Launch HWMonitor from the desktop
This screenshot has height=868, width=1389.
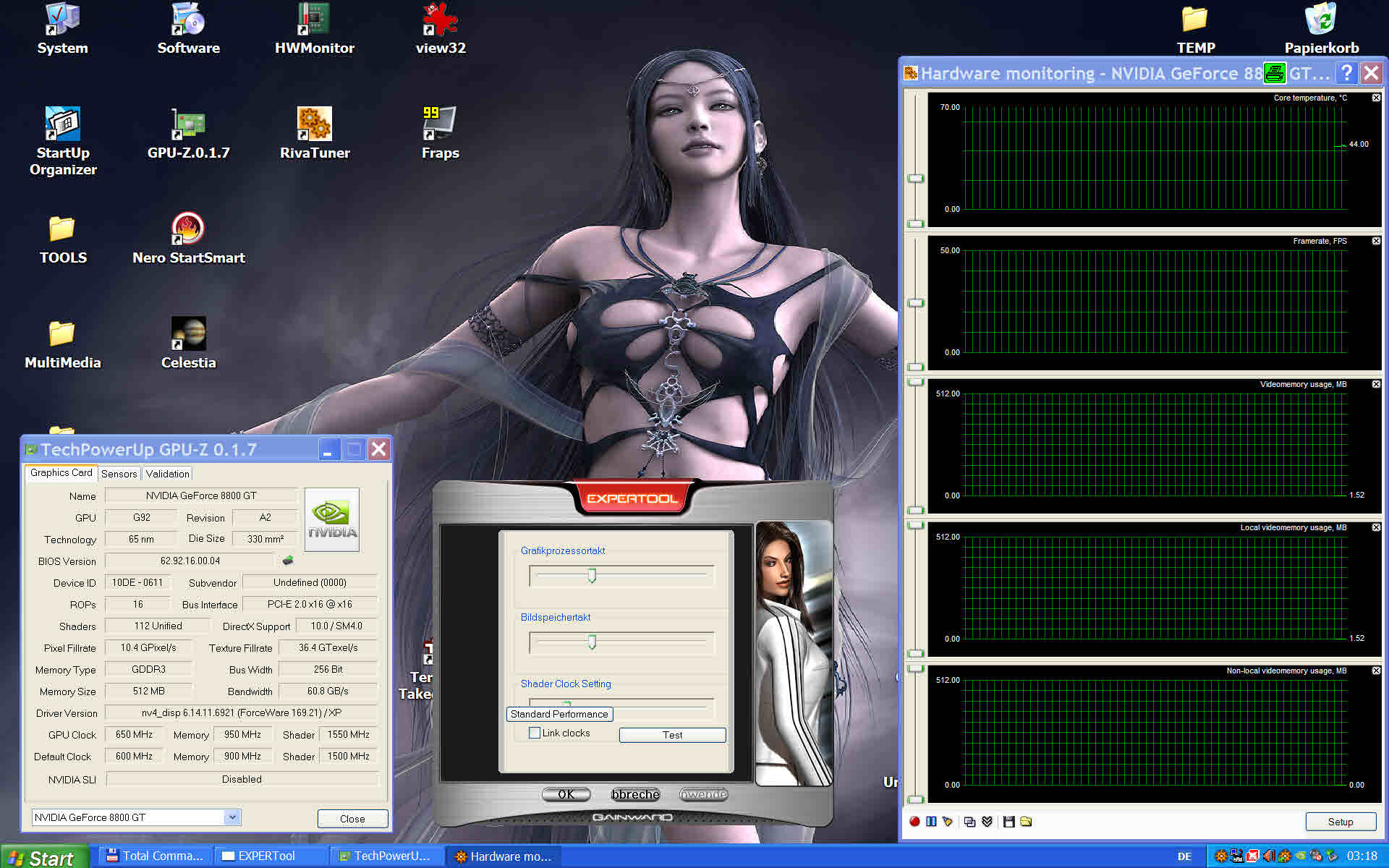click(x=315, y=29)
